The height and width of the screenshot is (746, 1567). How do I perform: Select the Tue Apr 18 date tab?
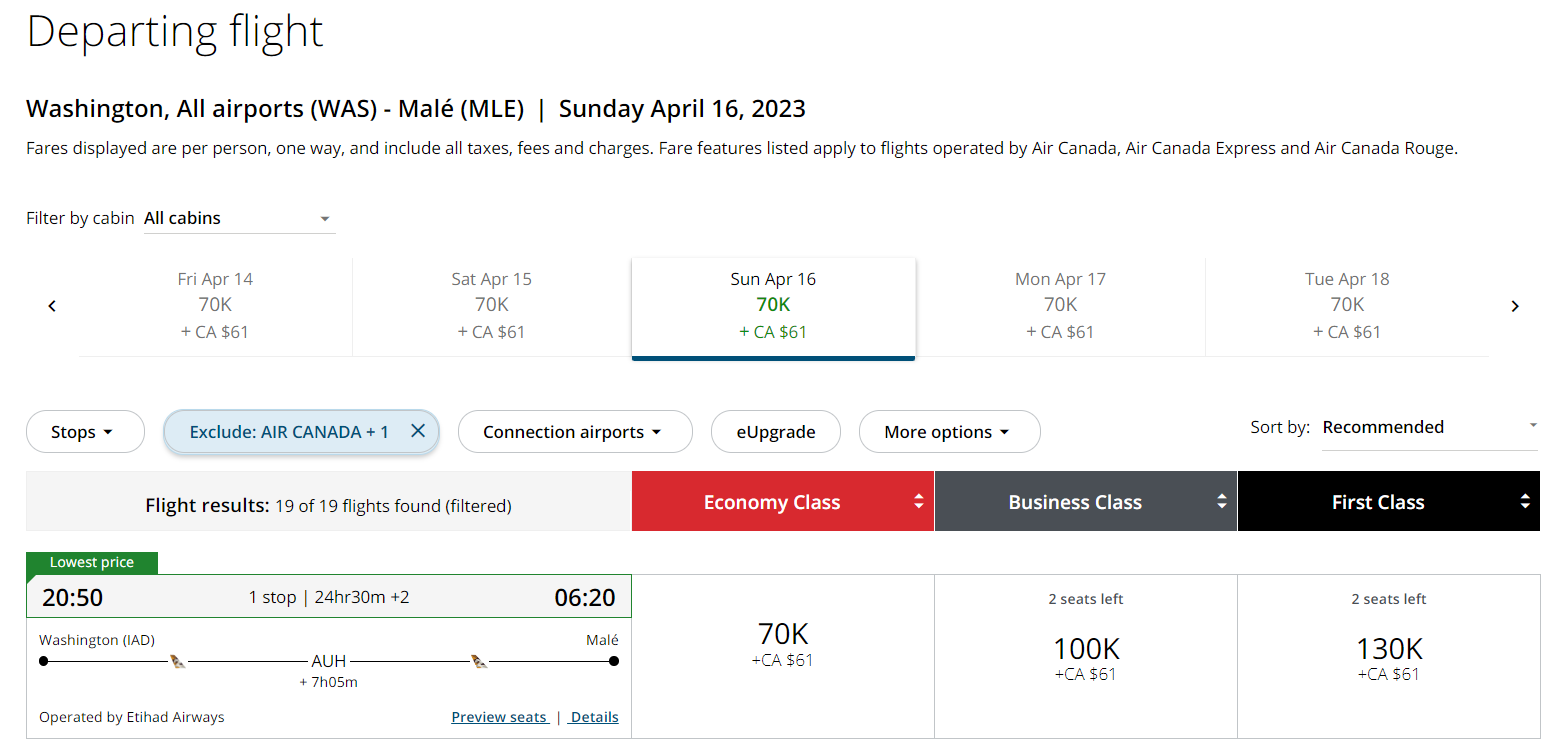[x=1347, y=305]
